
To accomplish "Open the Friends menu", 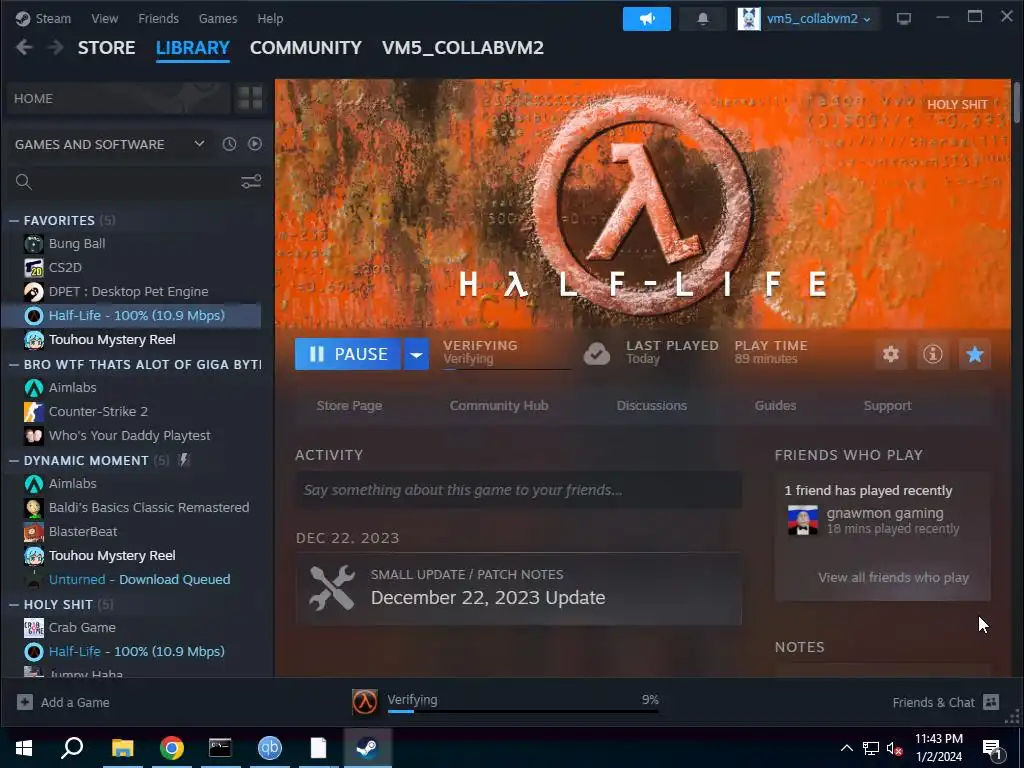I will point(158,18).
